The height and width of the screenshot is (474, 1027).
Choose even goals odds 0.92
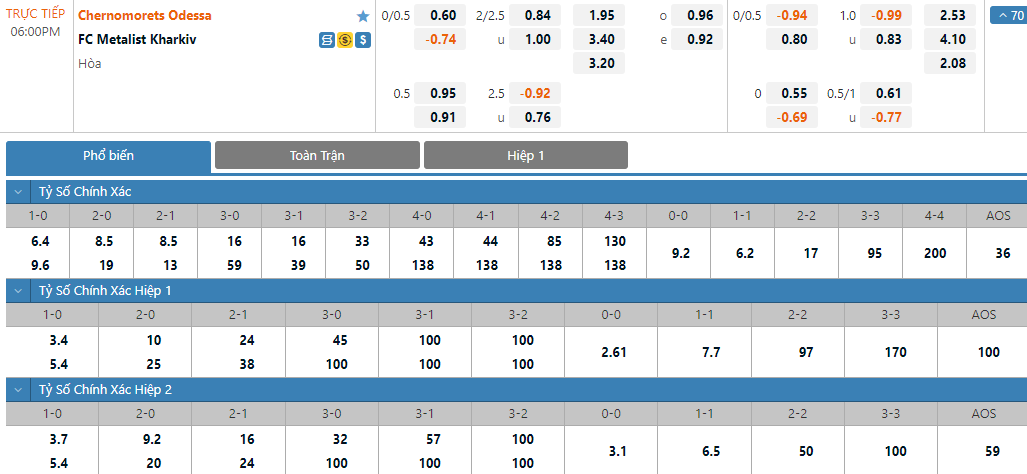[697, 40]
